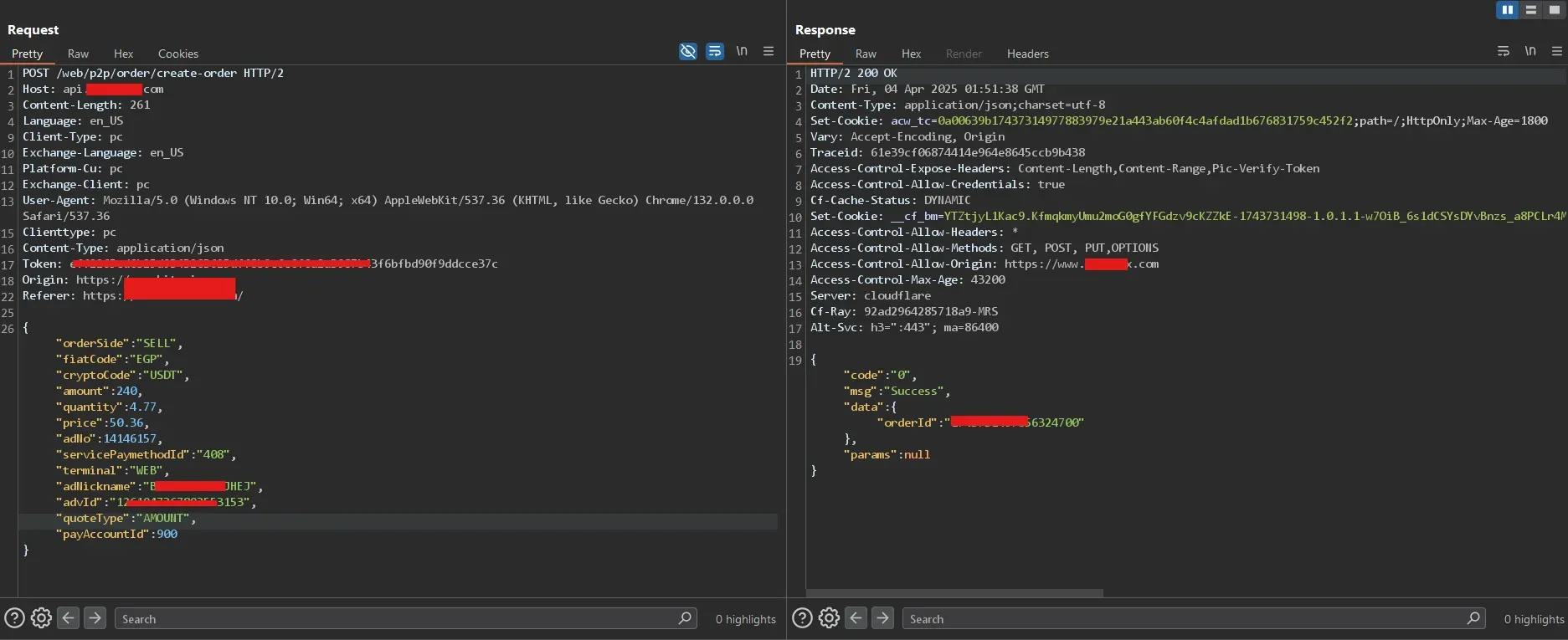Viewport: 1568px width, 640px height.
Task: Click the "quoteType":"AMOUNT" line
Action: pos(126,518)
